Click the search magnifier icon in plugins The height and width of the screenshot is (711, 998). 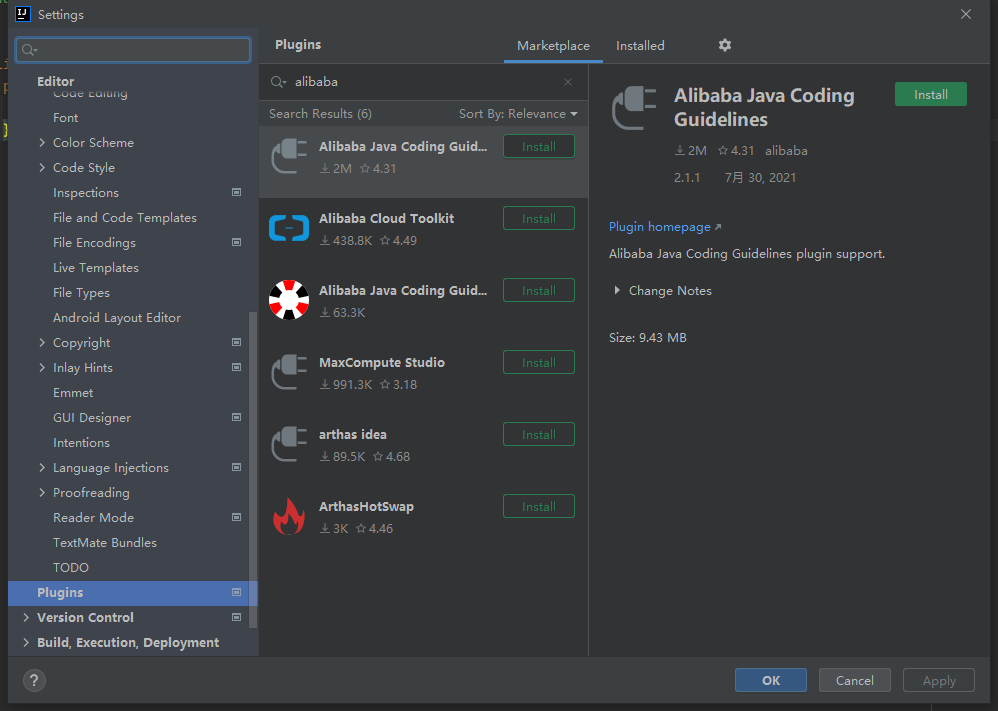pyautogui.click(x=277, y=82)
